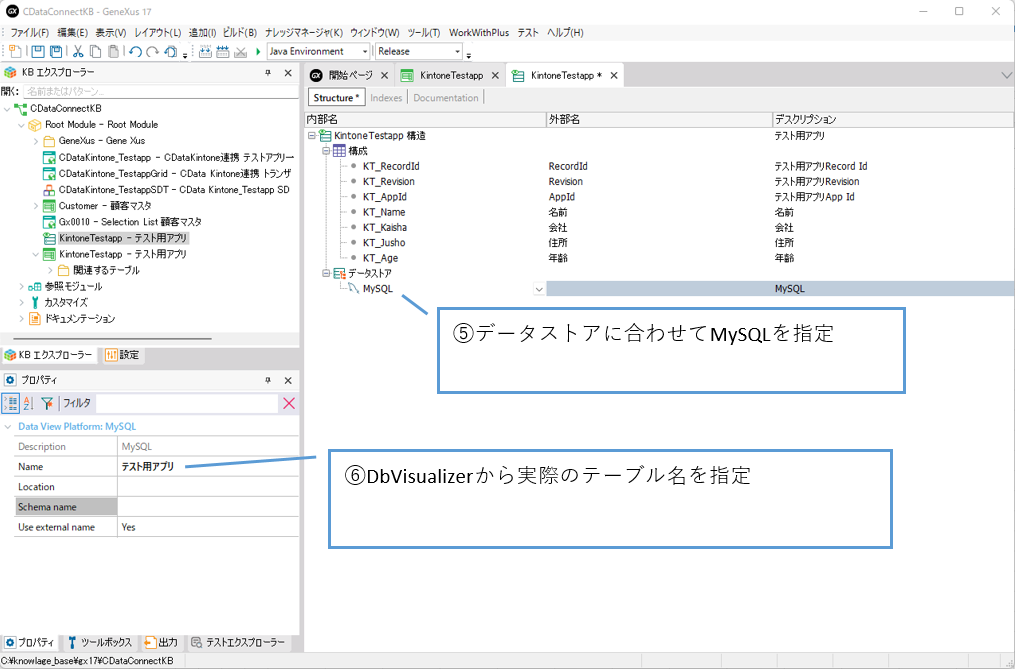Select the Documentation sub-tab
The image size is (1015, 671).
pyautogui.click(x=446, y=98)
